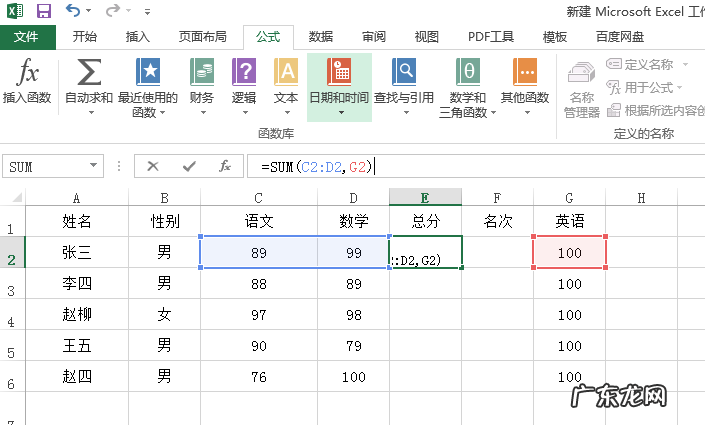Open the Name Box dropdown arrow

[x=93, y=165]
